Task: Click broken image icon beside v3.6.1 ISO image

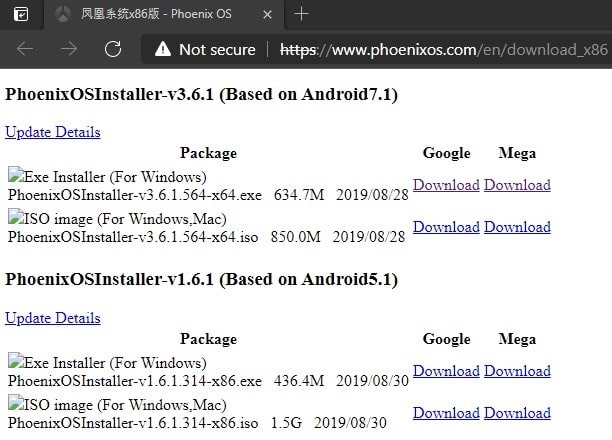Action: point(16,217)
